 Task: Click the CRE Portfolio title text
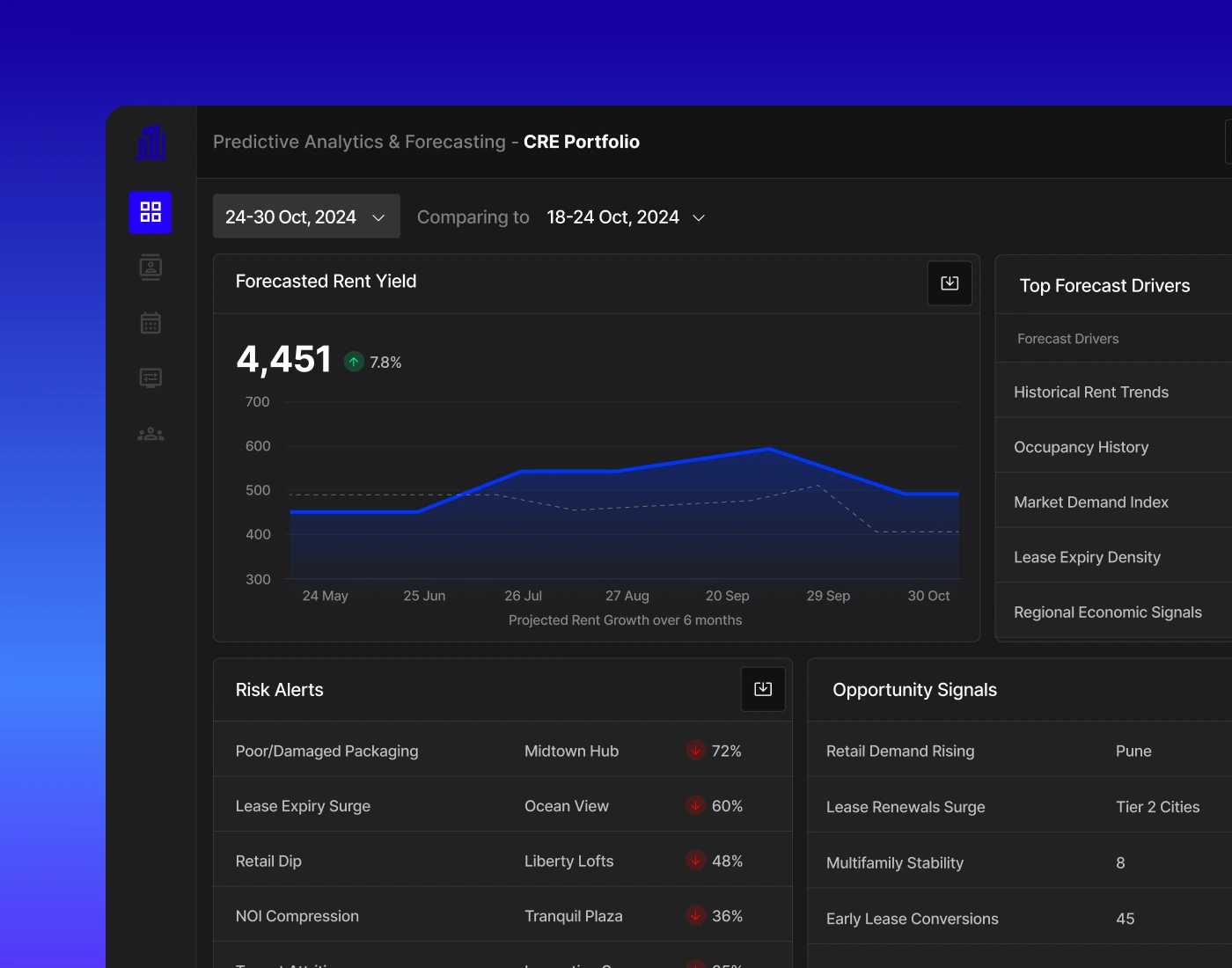tap(582, 142)
